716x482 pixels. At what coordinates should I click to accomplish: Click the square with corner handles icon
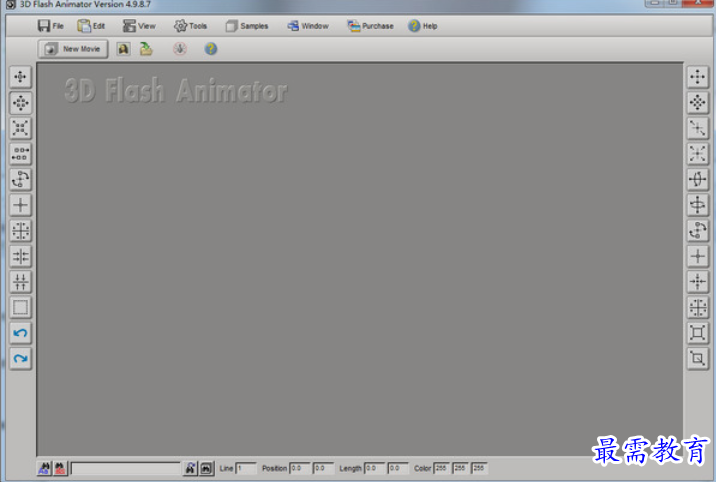pos(698,333)
